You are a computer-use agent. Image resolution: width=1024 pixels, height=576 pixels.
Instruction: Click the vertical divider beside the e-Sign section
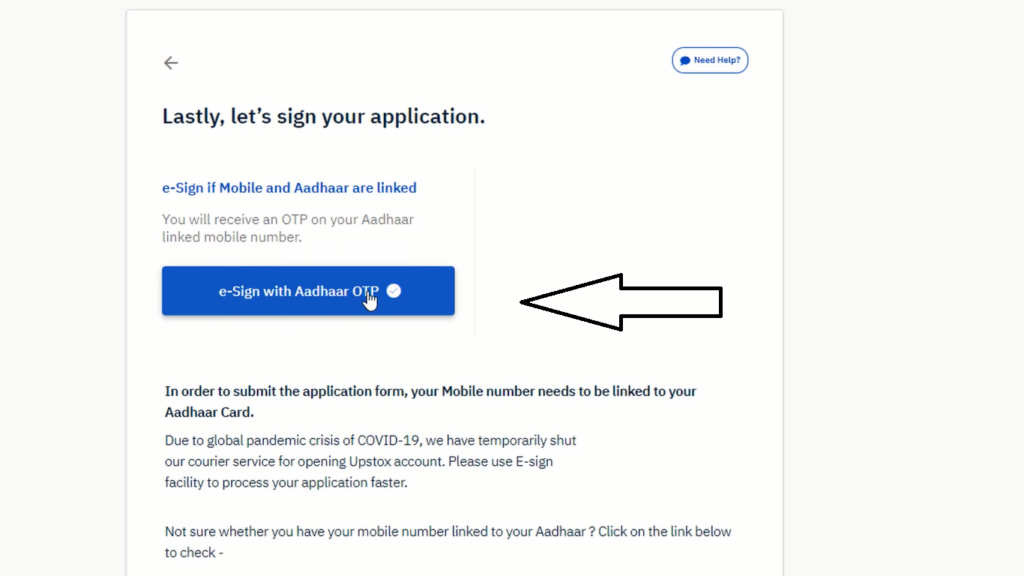475,250
